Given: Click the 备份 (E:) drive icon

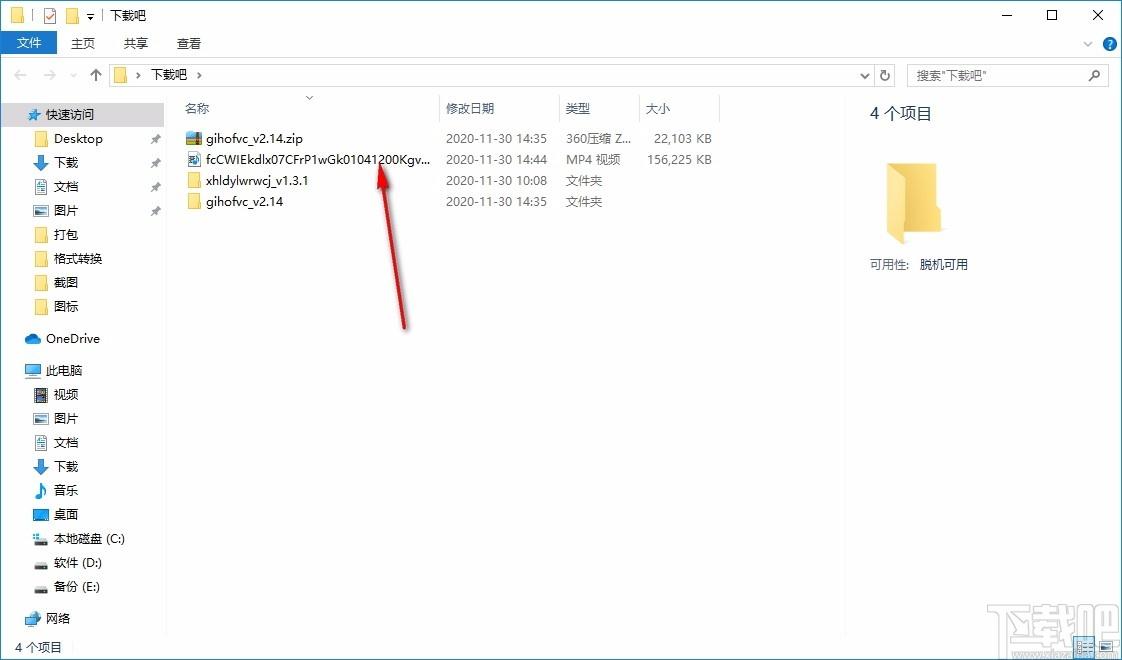Looking at the screenshot, I should pos(41,588).
